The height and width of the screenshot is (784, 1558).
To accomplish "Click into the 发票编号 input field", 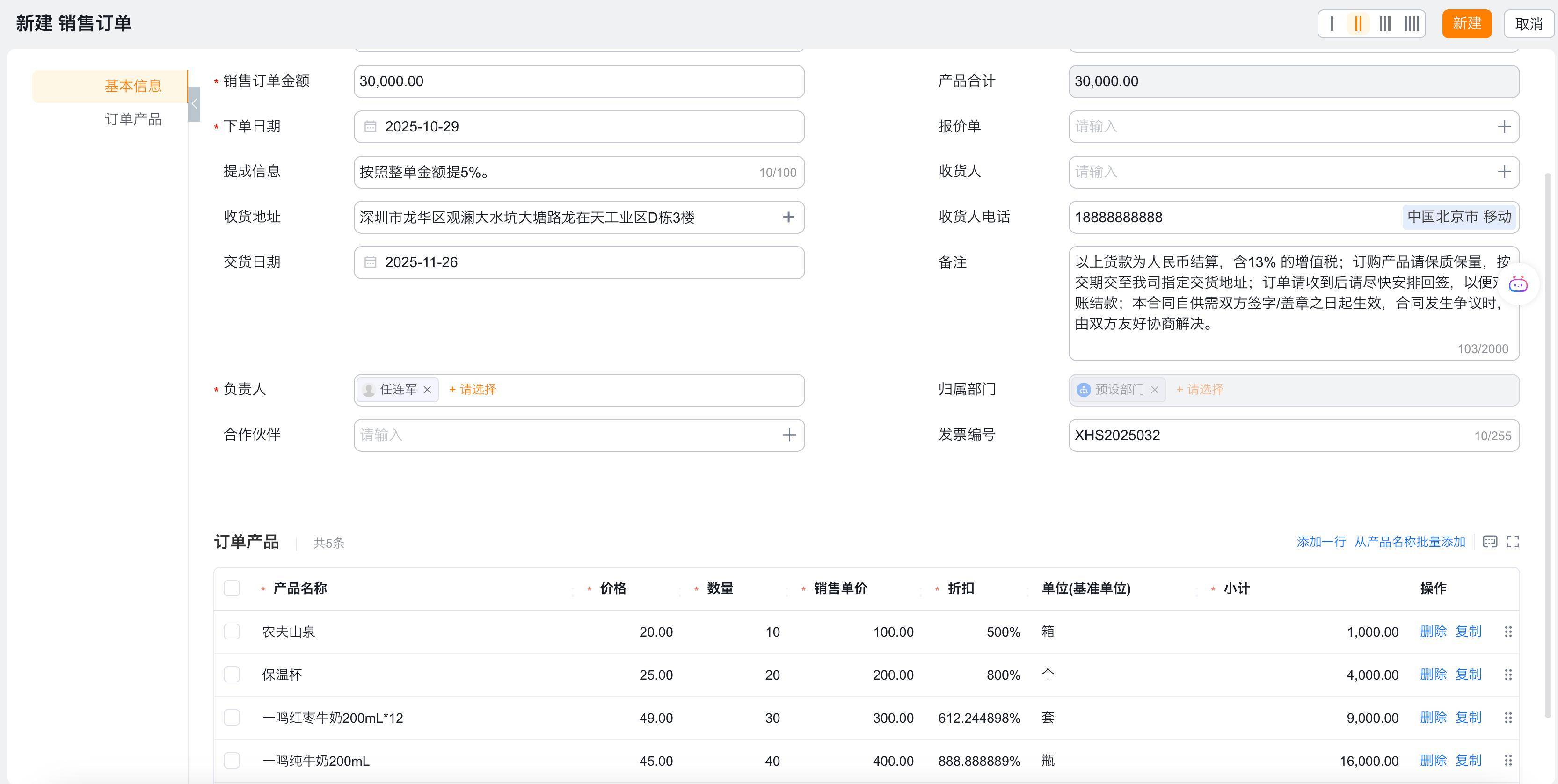I will point(1270,435).
